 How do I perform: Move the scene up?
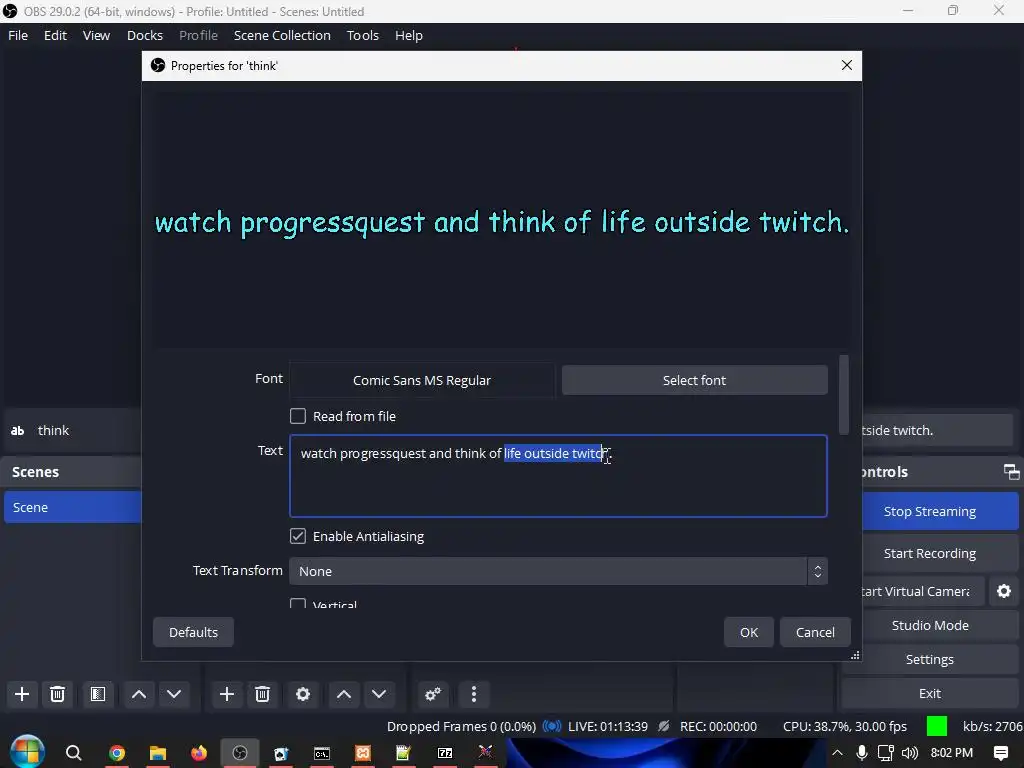pos(139,694)
